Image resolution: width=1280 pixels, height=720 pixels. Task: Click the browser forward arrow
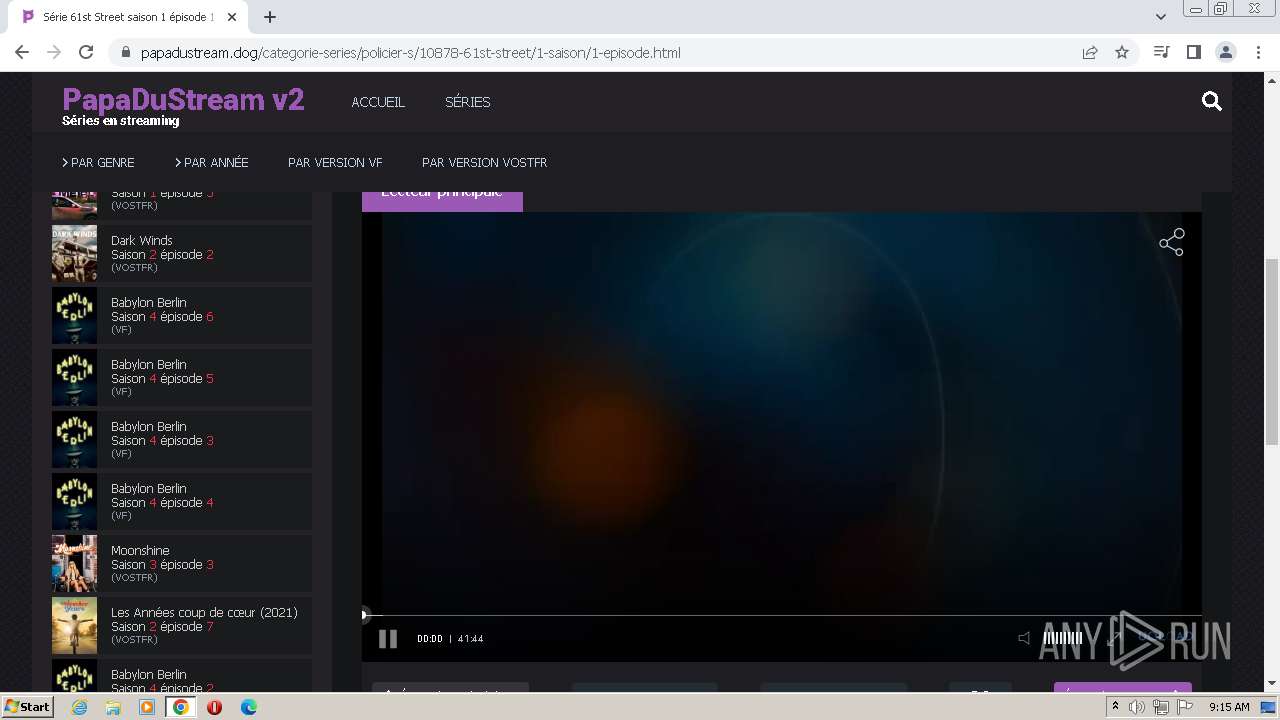(54, 52)
